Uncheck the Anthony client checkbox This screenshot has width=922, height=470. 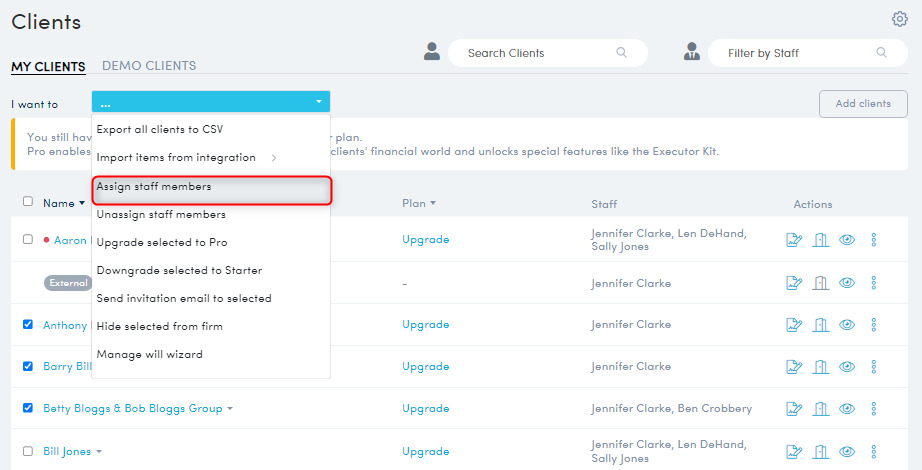(x=28, y=324)
